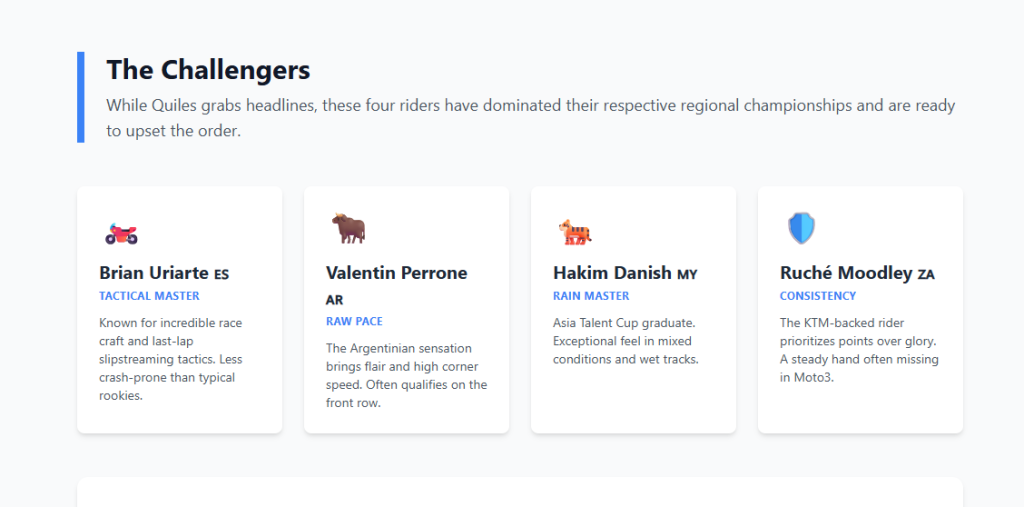Click the Hakim Danish rider name
The height and width of the screenshot is (507, 1024).
point(612,273)
